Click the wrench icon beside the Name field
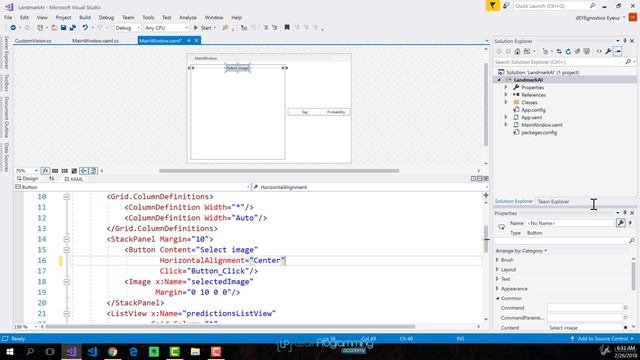Screen dimensions: 640x360 (x=620, y=223)
